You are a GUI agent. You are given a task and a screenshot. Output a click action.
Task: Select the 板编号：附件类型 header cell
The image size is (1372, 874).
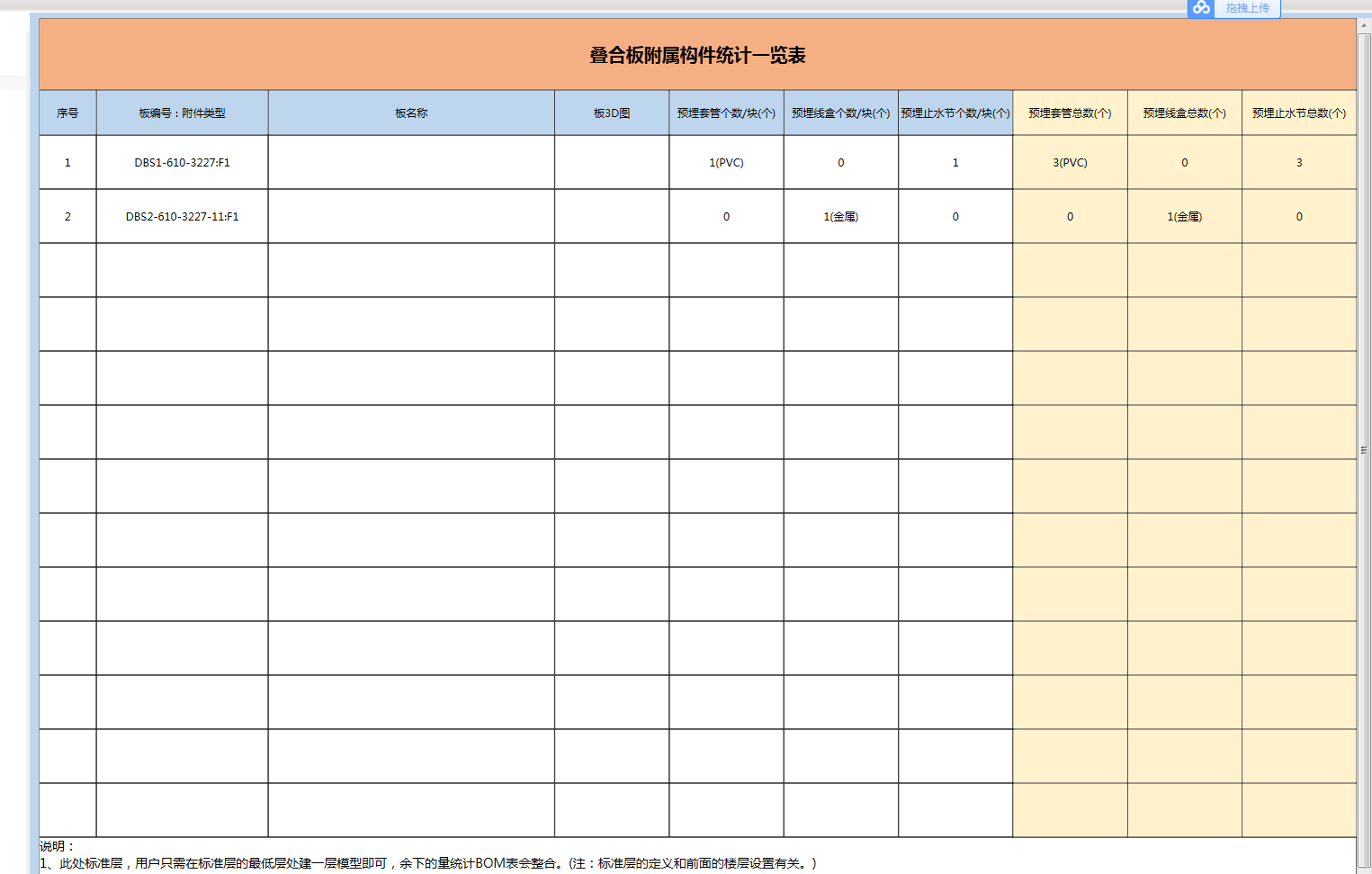coord(182,113)
